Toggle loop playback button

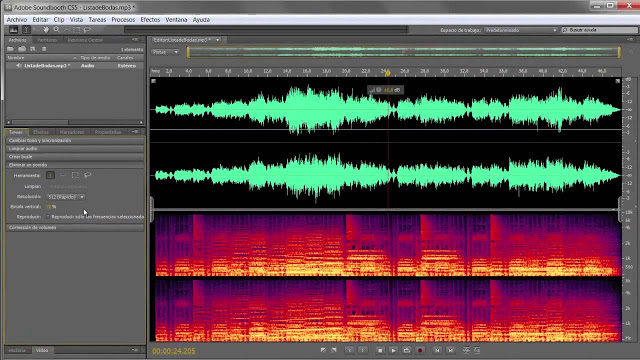[x=407, y=350]
